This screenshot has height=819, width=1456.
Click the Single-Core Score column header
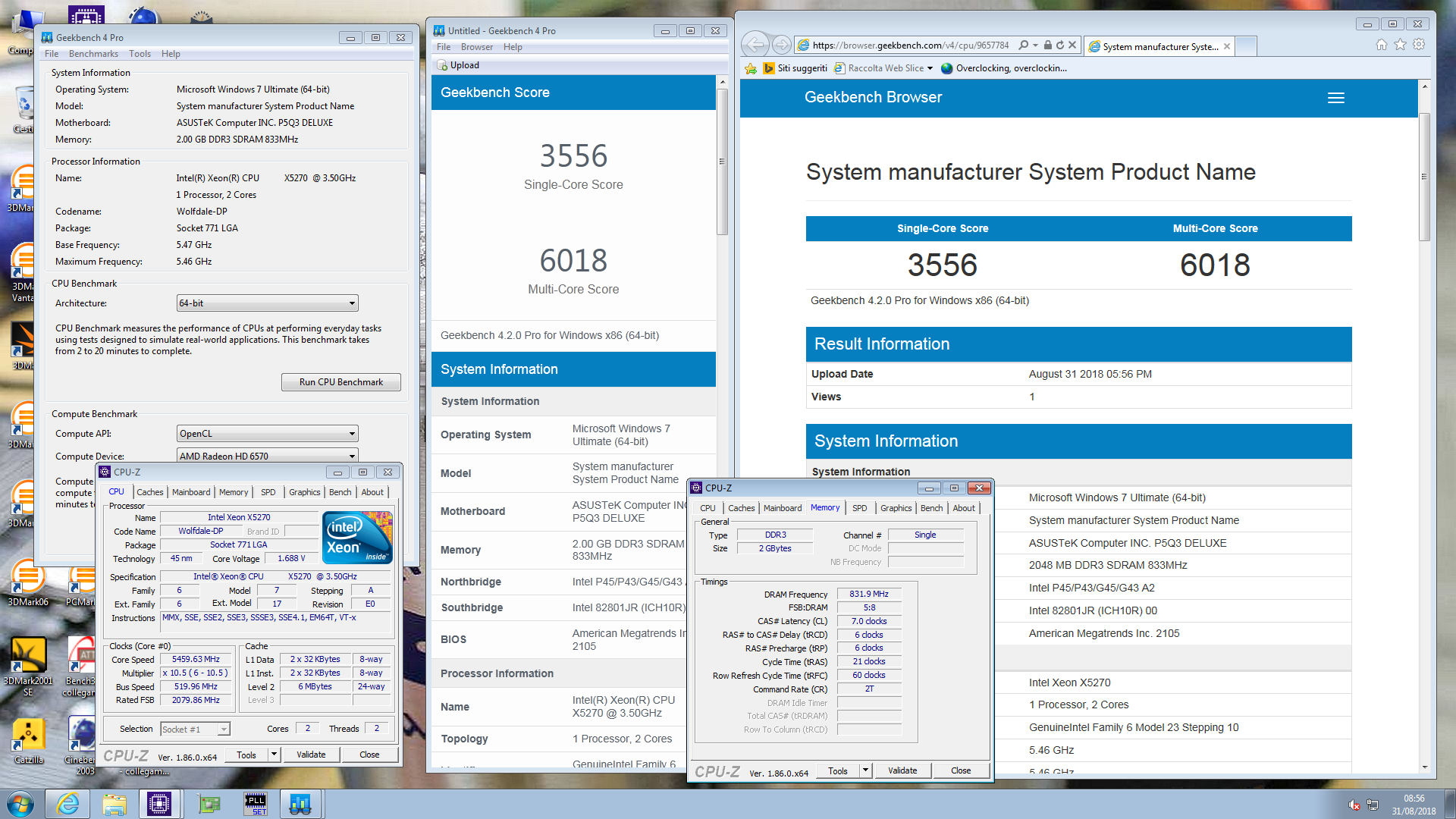943,228
